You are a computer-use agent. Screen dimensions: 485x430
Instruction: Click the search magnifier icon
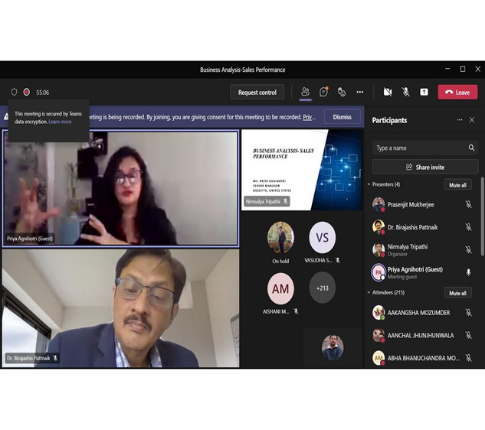click(x=471, y=148)
